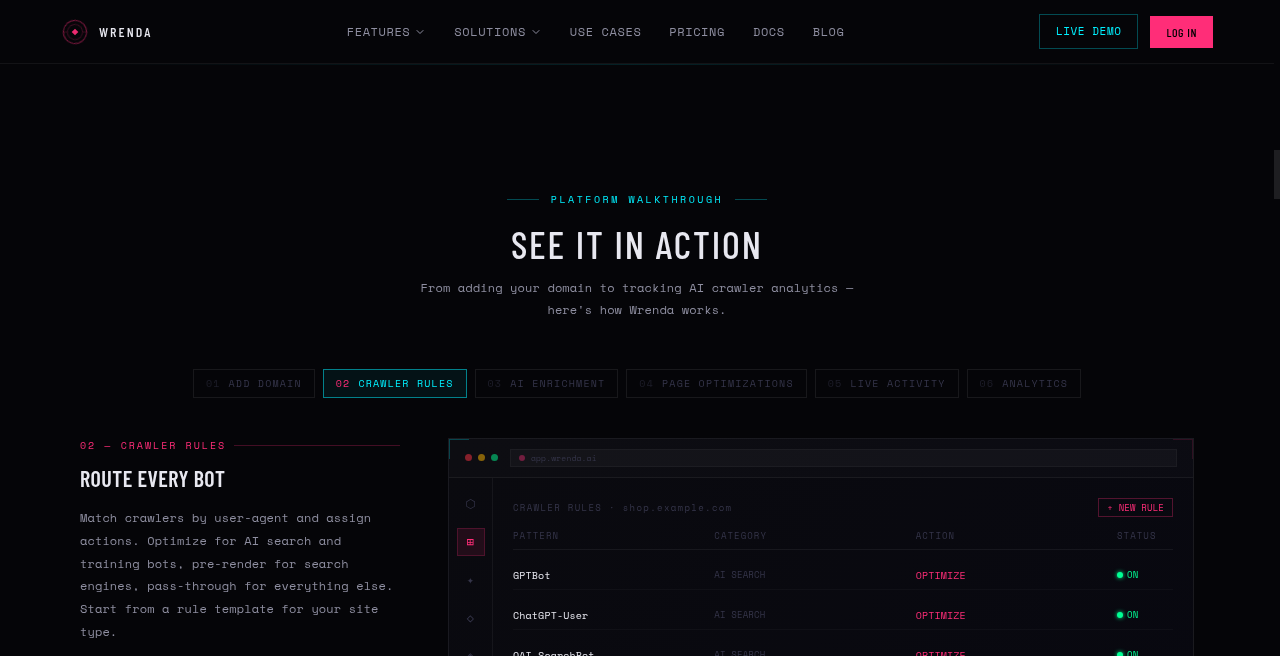Click the + New Rule button

(1135, 508)
